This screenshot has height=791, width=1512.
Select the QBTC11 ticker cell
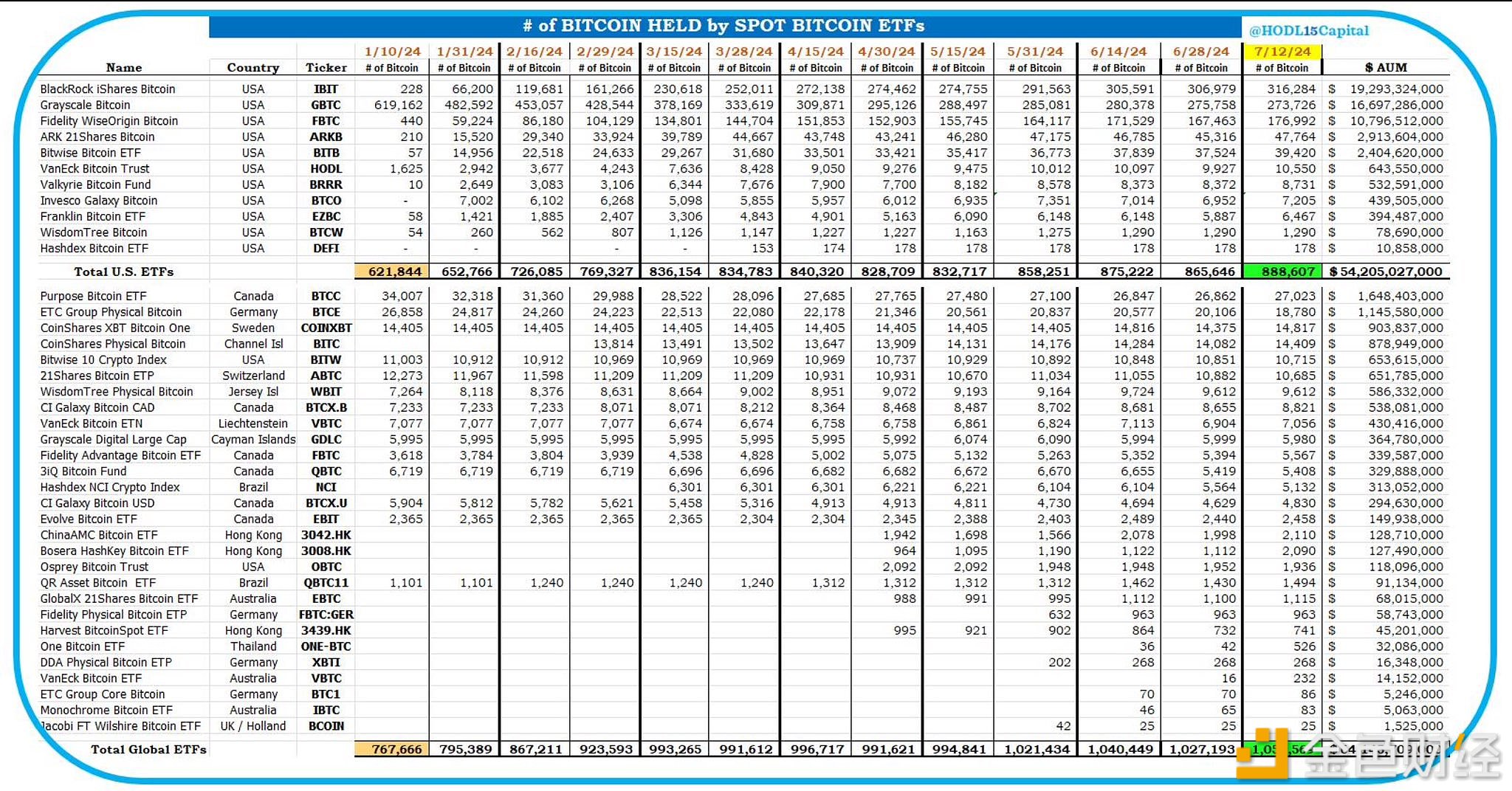[326, 583]
